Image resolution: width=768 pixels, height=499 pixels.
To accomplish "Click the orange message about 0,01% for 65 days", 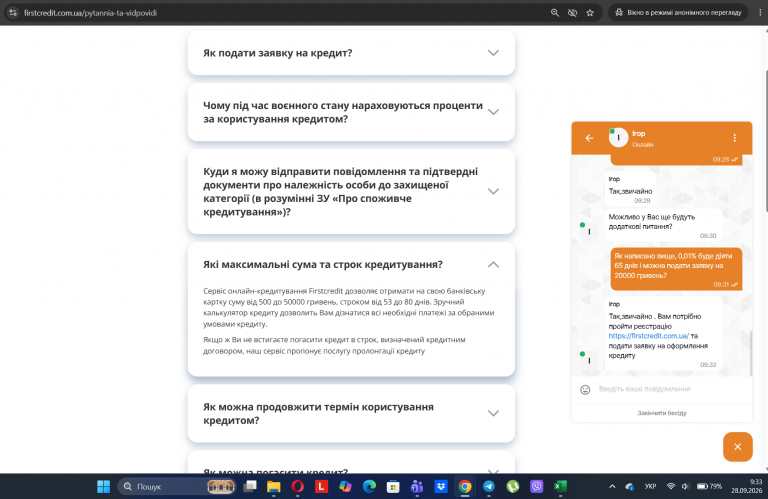I will (676, 268).
